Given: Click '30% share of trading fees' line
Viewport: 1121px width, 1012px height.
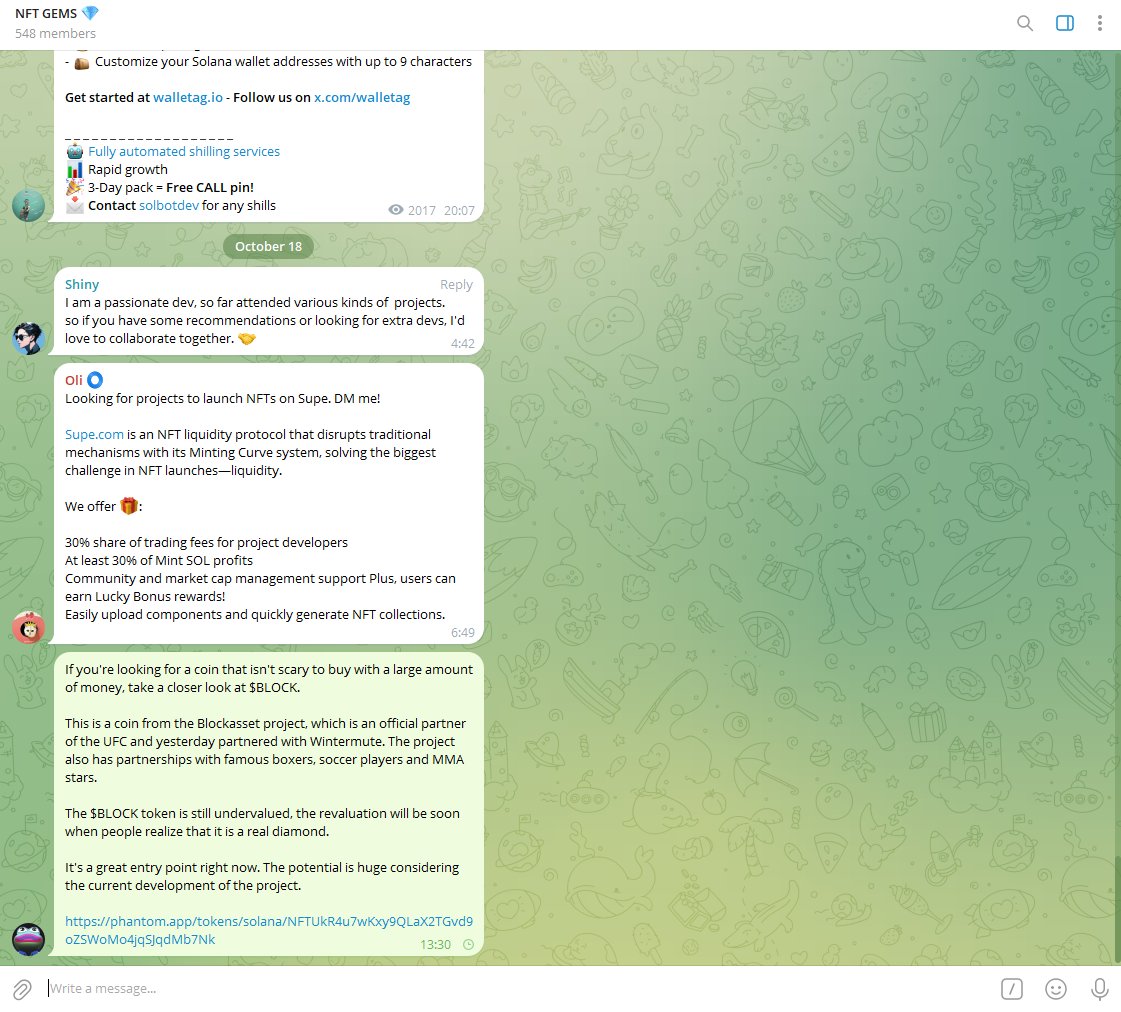Looking at the screenshot, I should click(x=207, y=542).
